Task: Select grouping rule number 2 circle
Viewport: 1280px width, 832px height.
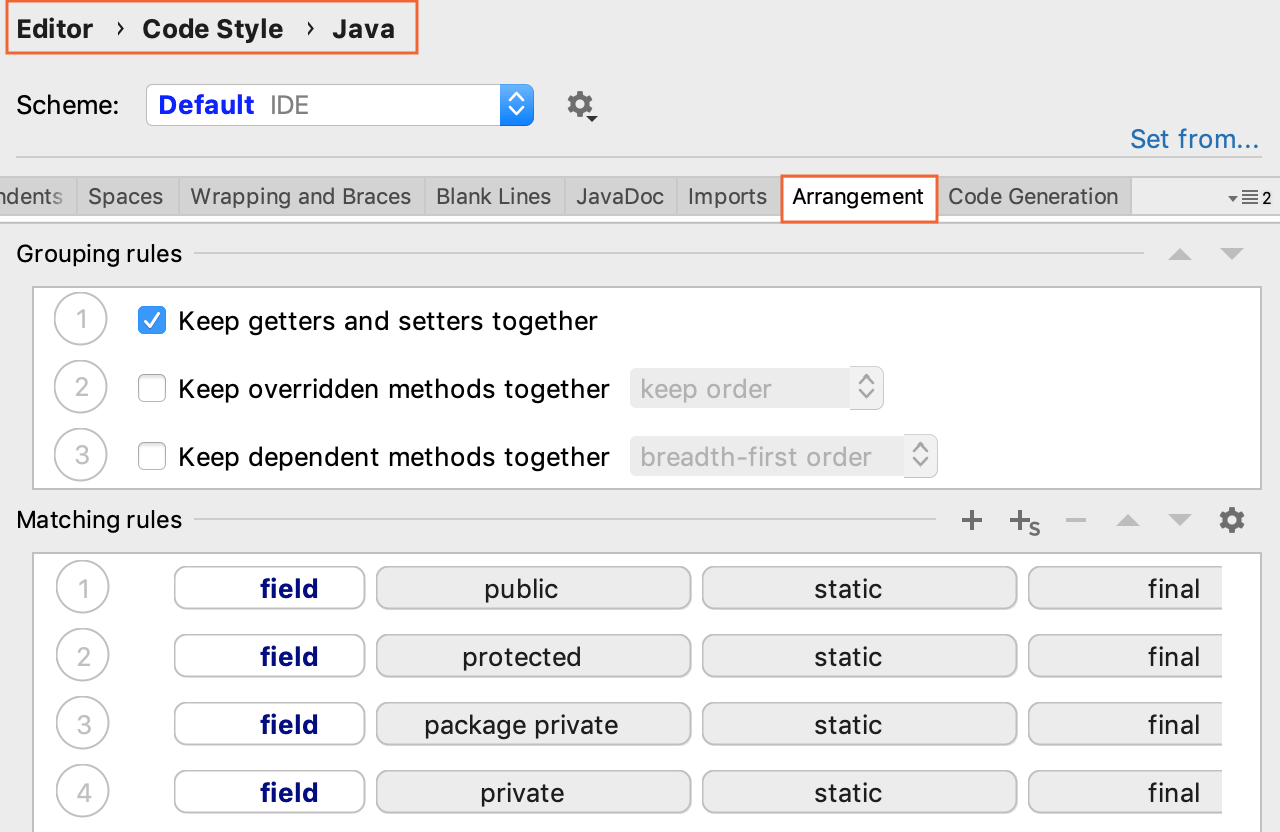Action: click(81, 388)
